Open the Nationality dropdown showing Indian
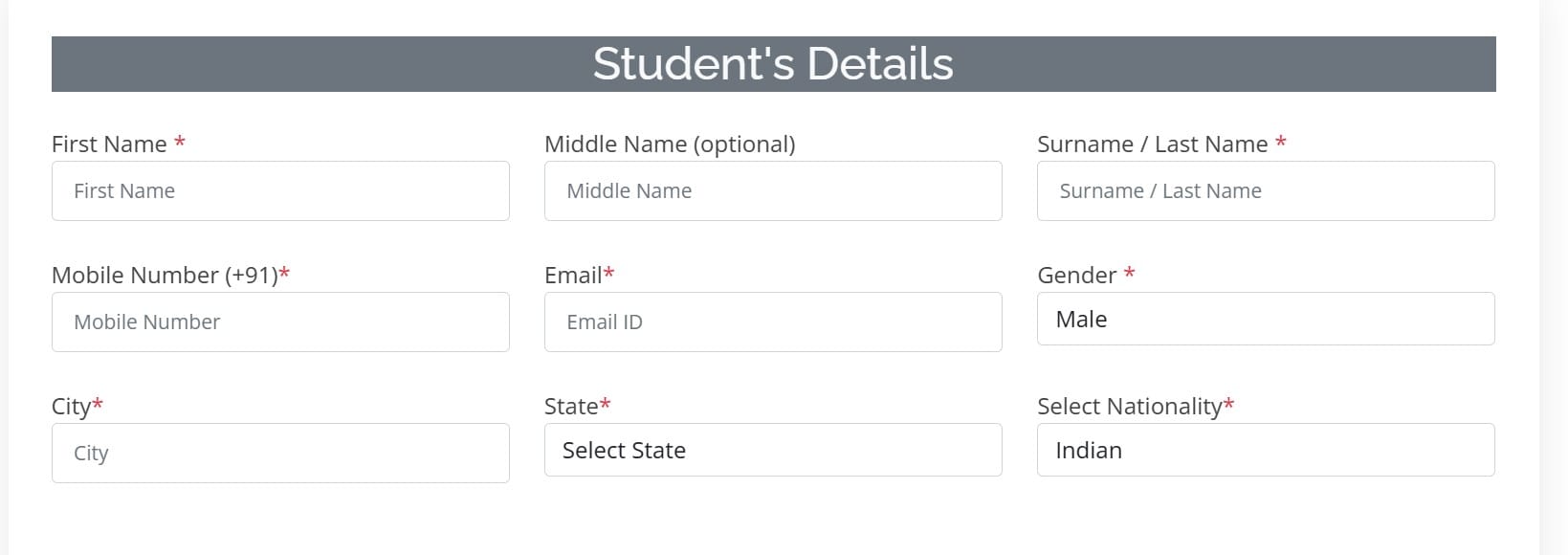This screenshot has height=555, width=1568. point(1266,450)
